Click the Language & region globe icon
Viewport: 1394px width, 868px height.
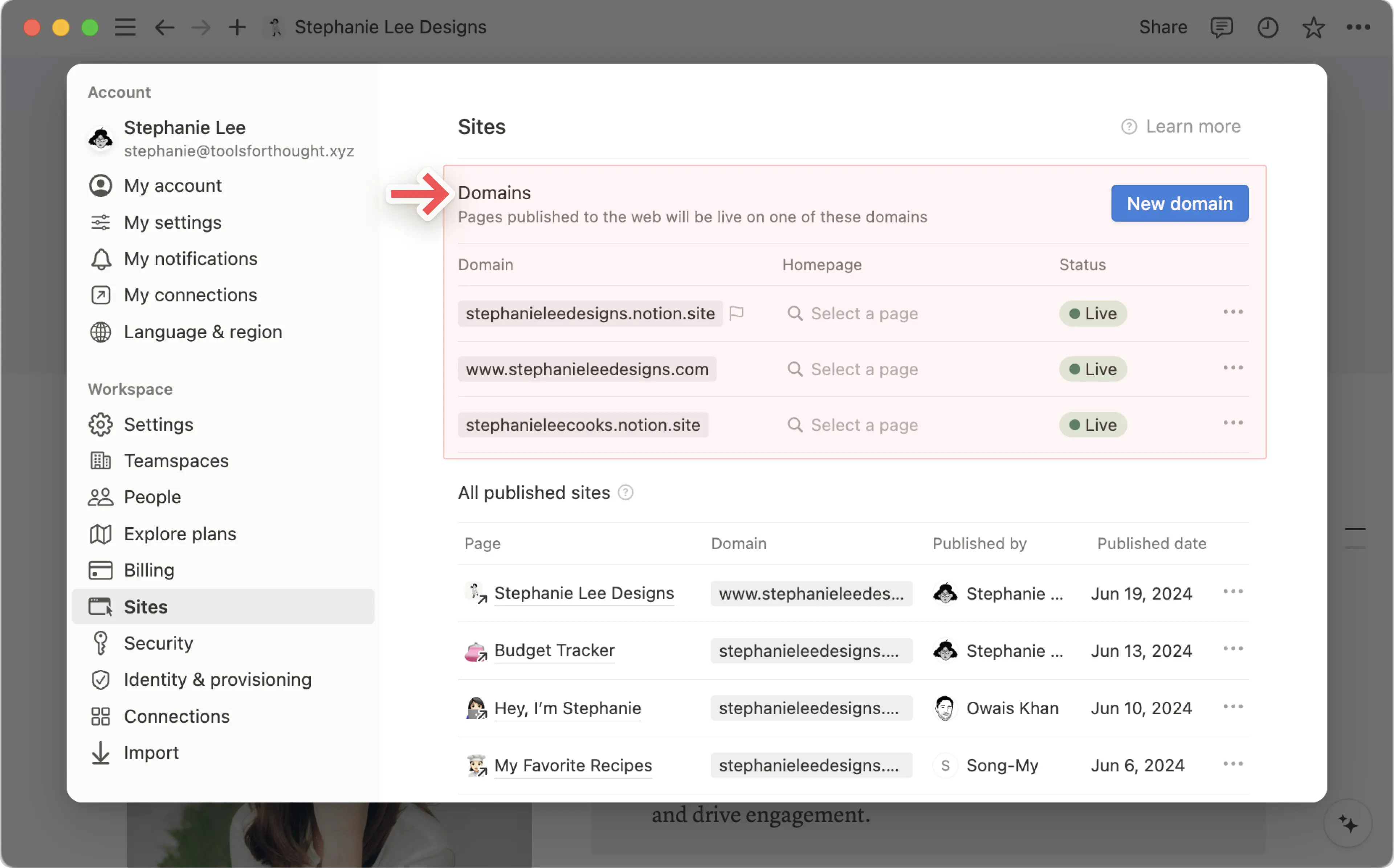[101, 332]
